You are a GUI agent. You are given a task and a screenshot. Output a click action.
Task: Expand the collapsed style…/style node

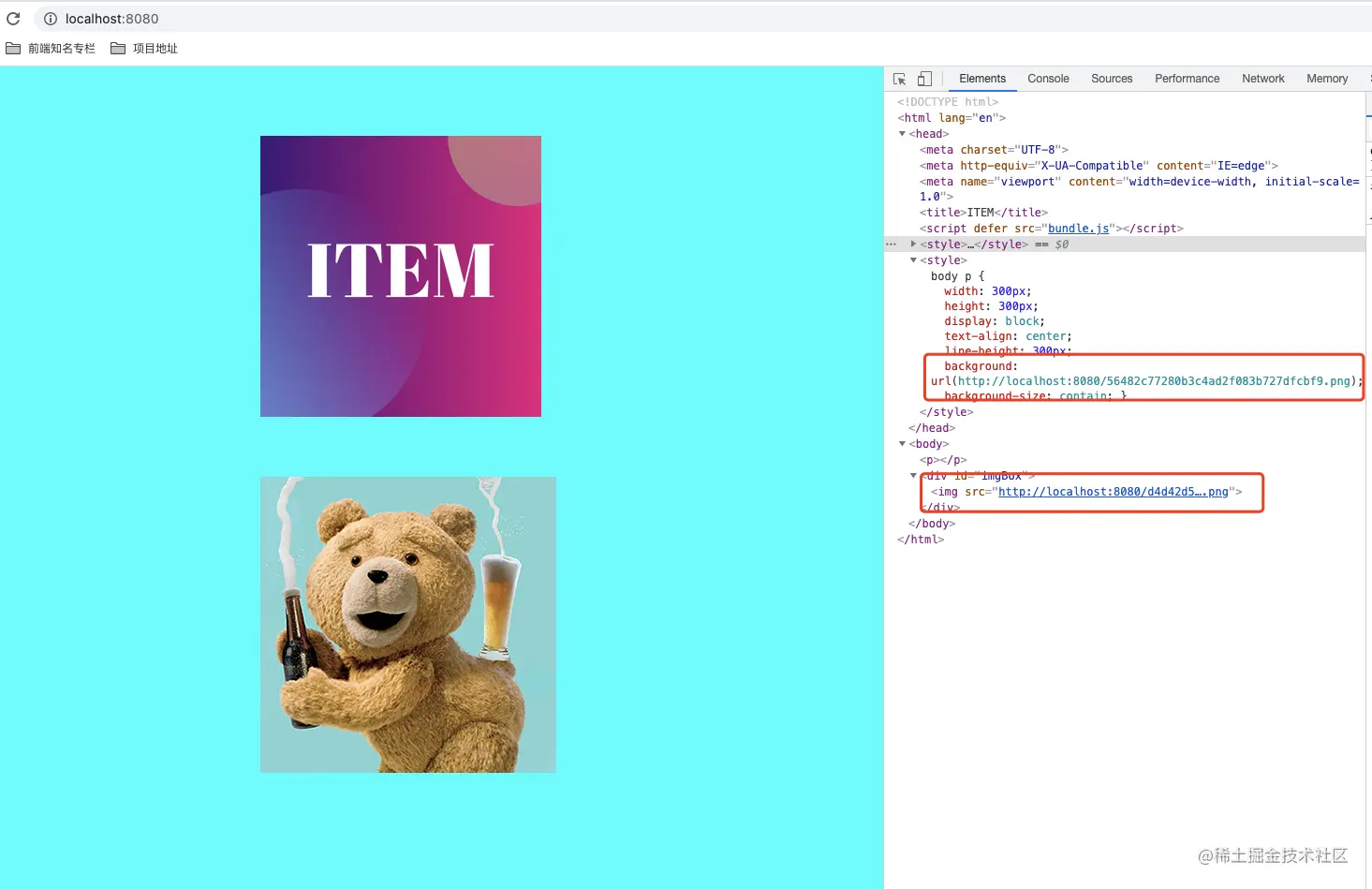tap(913, 244)
